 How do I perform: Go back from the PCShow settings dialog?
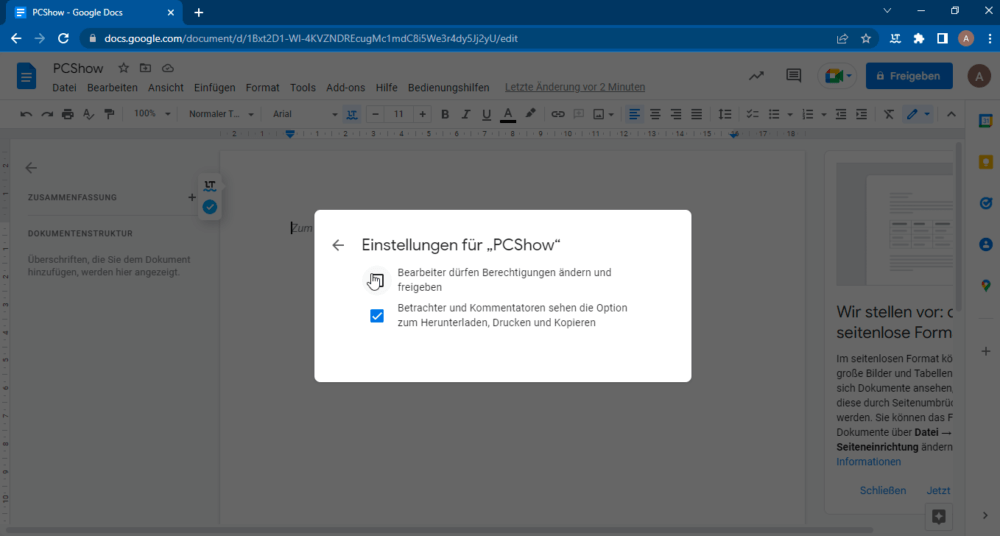click(x=338, y=245)
